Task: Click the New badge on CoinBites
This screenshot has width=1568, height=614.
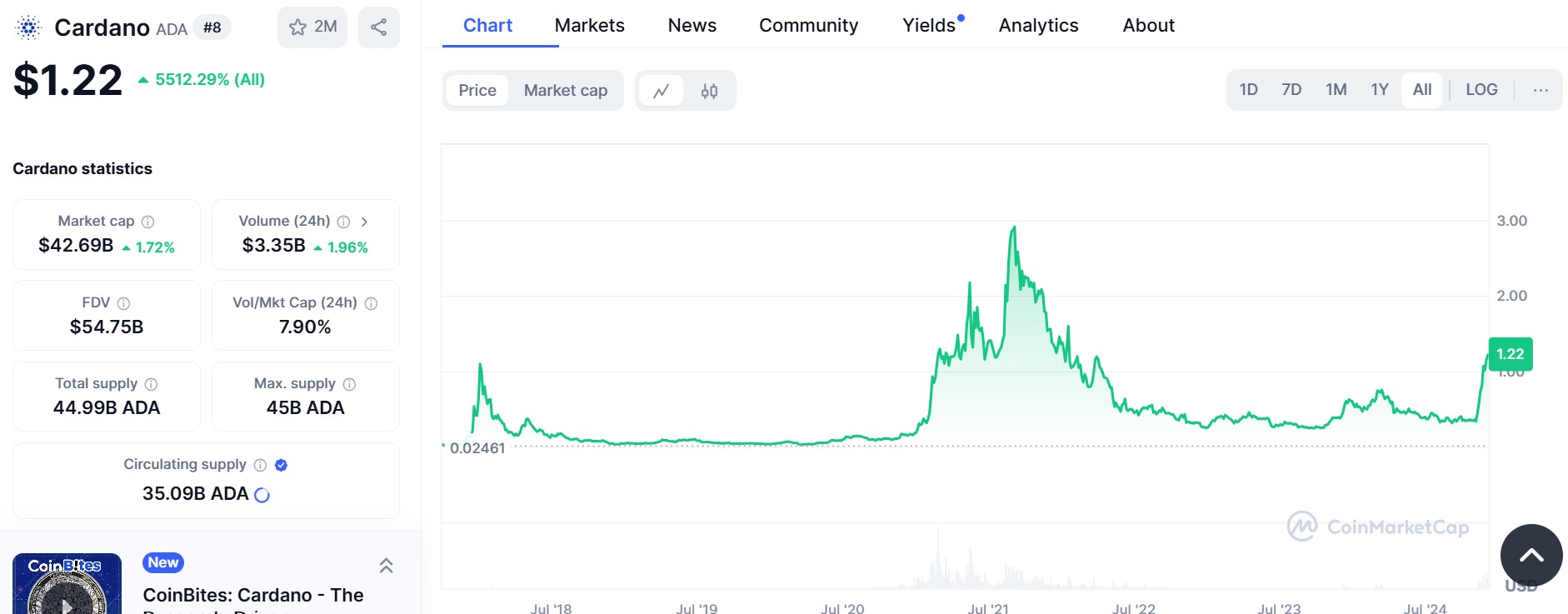Action: coord(163,562)
